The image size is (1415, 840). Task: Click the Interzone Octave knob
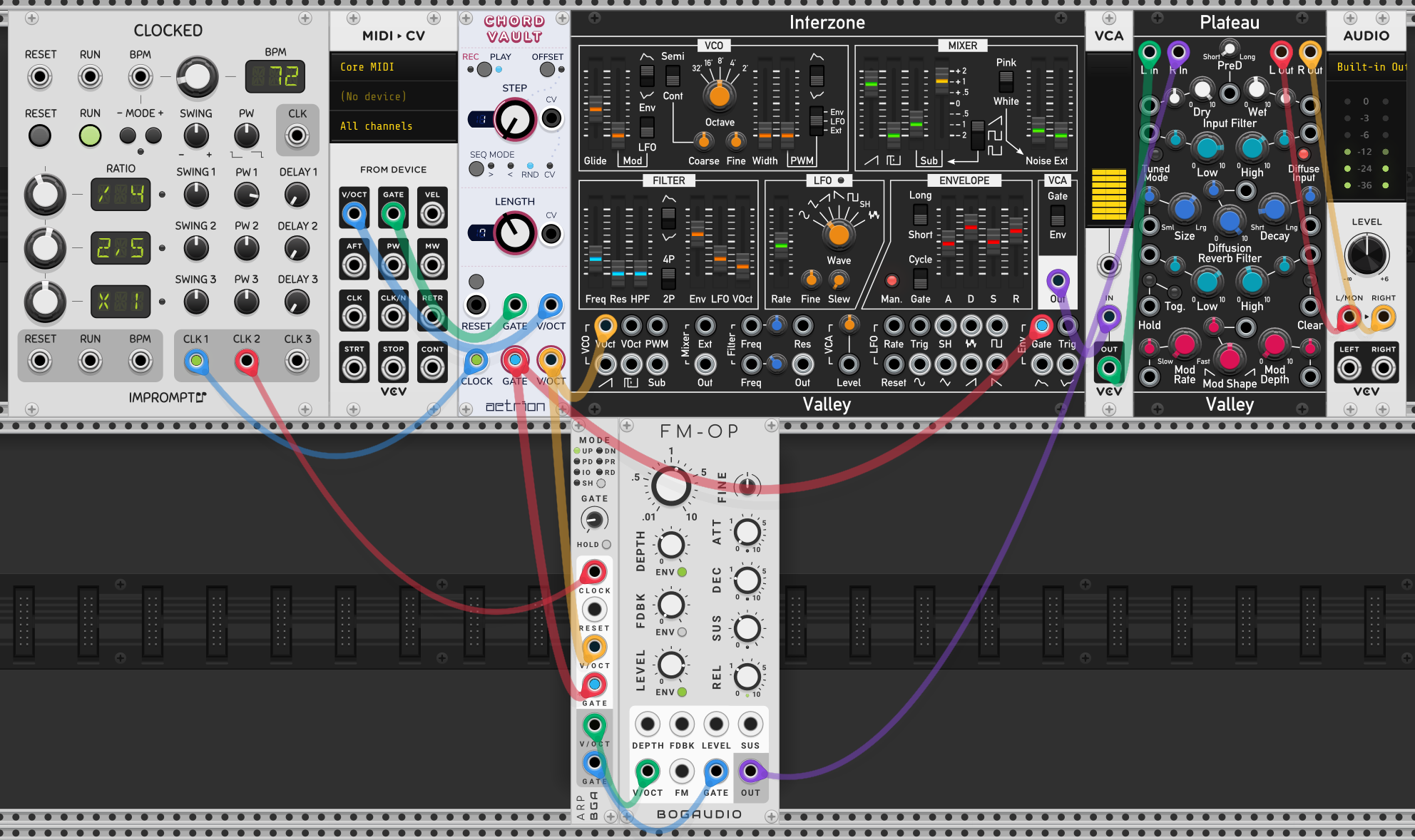click(x=720, y=95)
